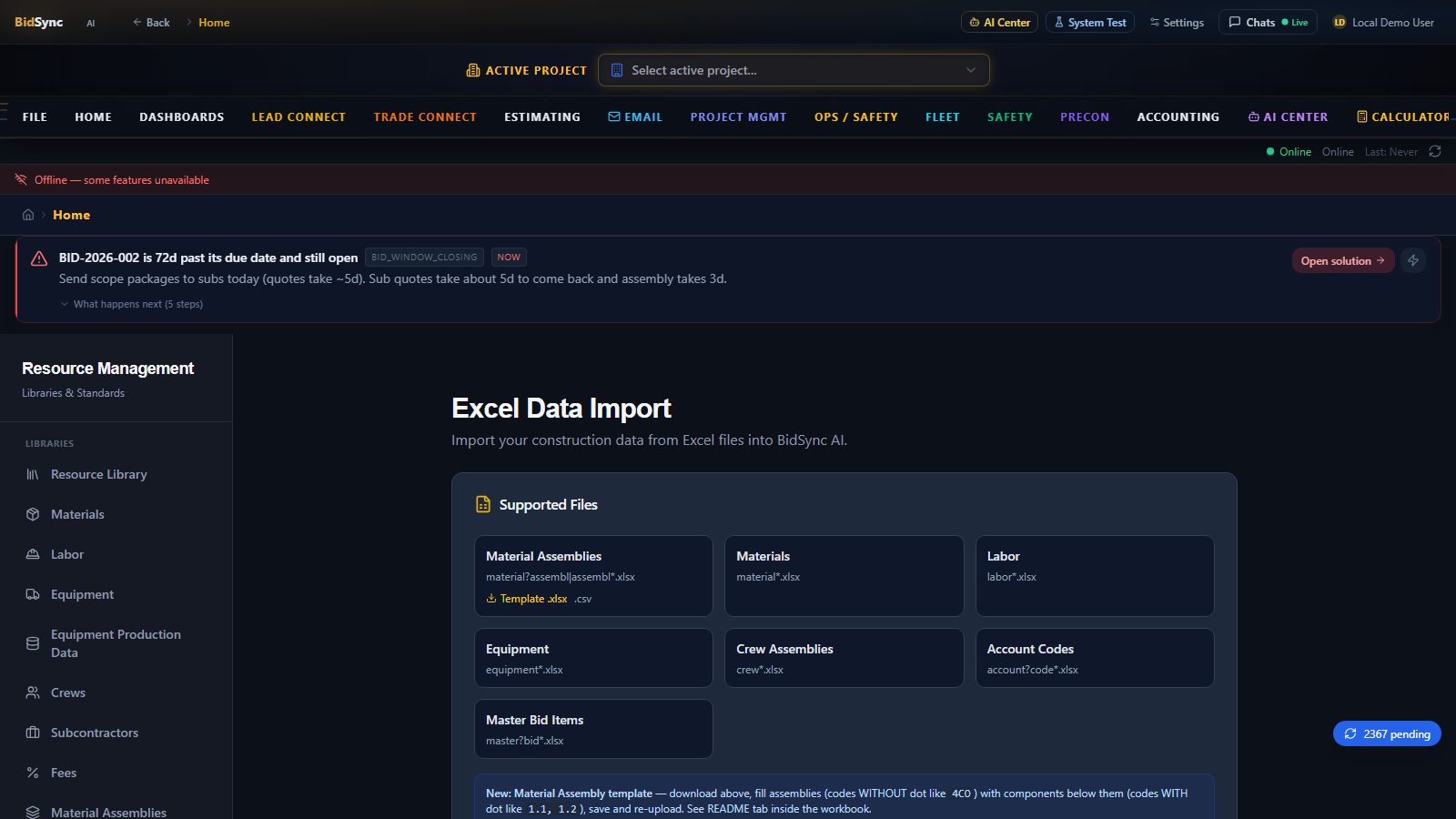Viewport: 1456px width, 819px height.
Task: Open Equipment Production Data in sidebar
Action: tap(116, 643)
